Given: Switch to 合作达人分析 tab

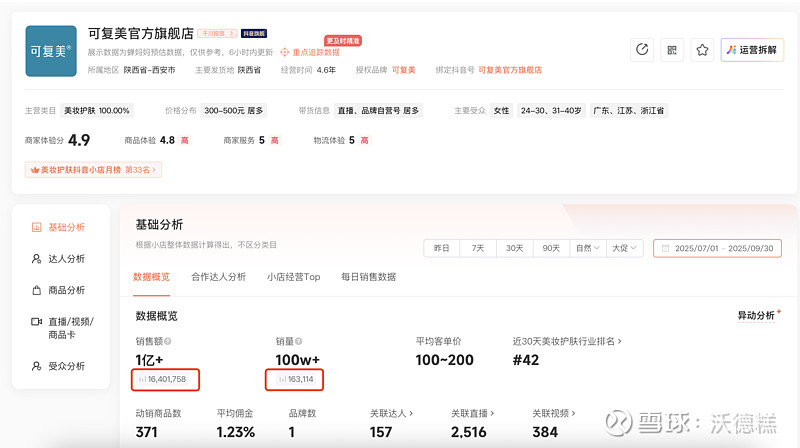Looking at the screenshot, I should [x=218, y=277].
